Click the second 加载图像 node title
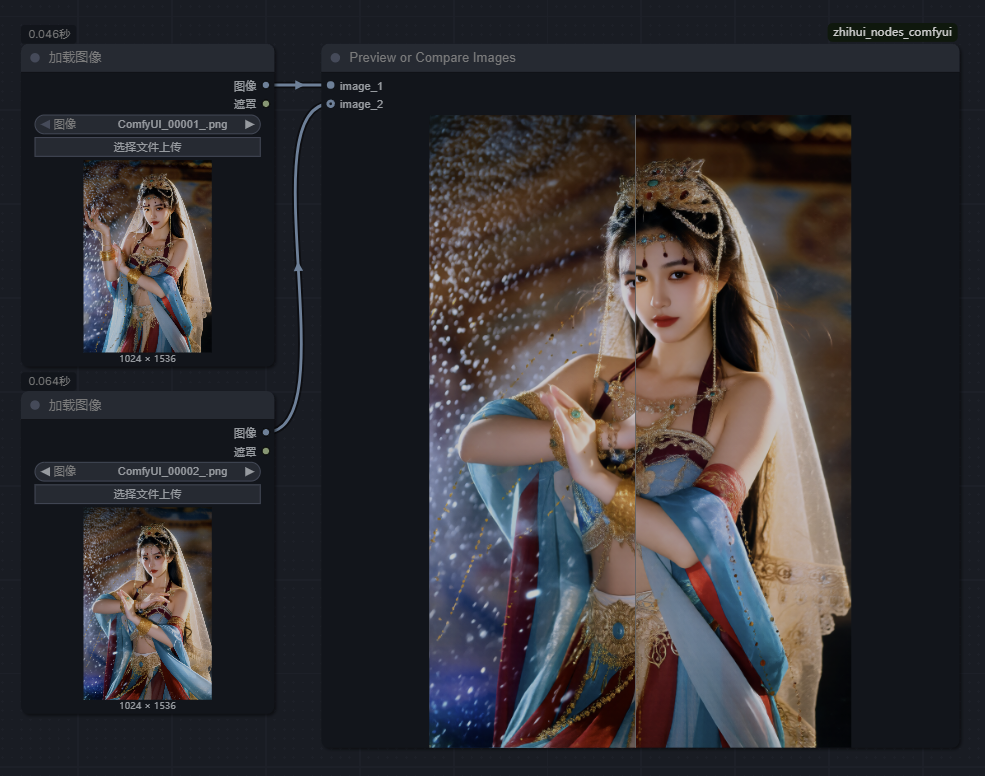985x776 pixels. pyautogui.click(x=75, y=405)
